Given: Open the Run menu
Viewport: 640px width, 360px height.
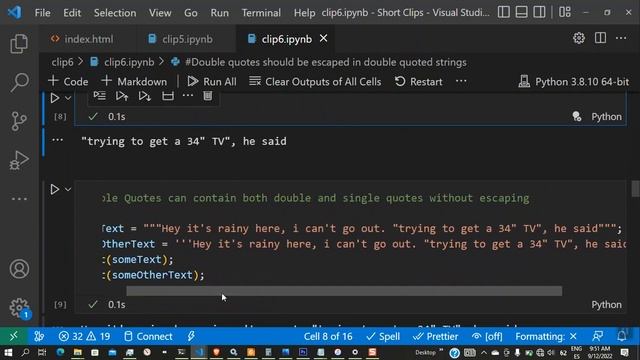Looking at the screenshot, I should (x=220, y=13).
